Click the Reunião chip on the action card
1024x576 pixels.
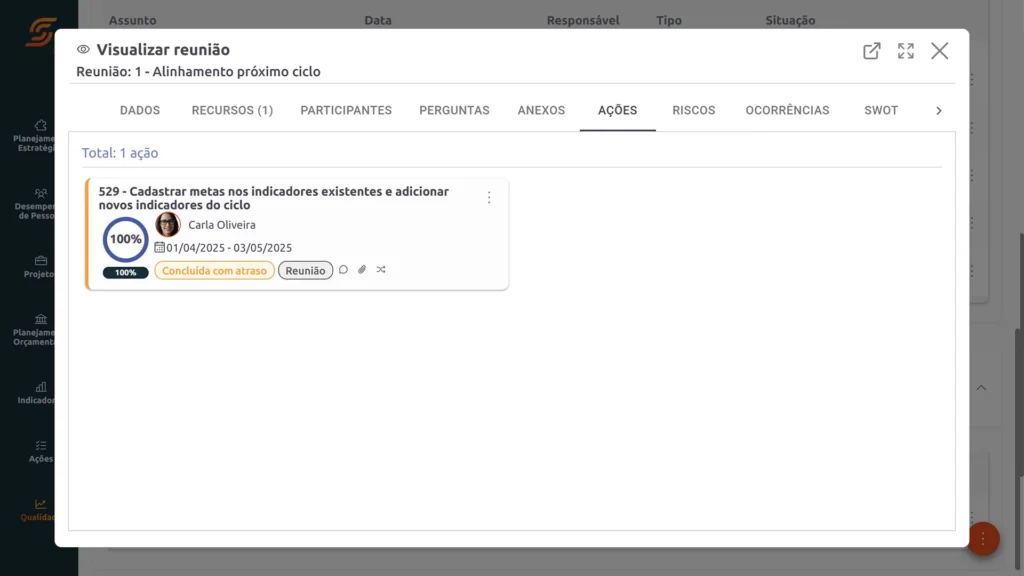[x=305, y=270]
